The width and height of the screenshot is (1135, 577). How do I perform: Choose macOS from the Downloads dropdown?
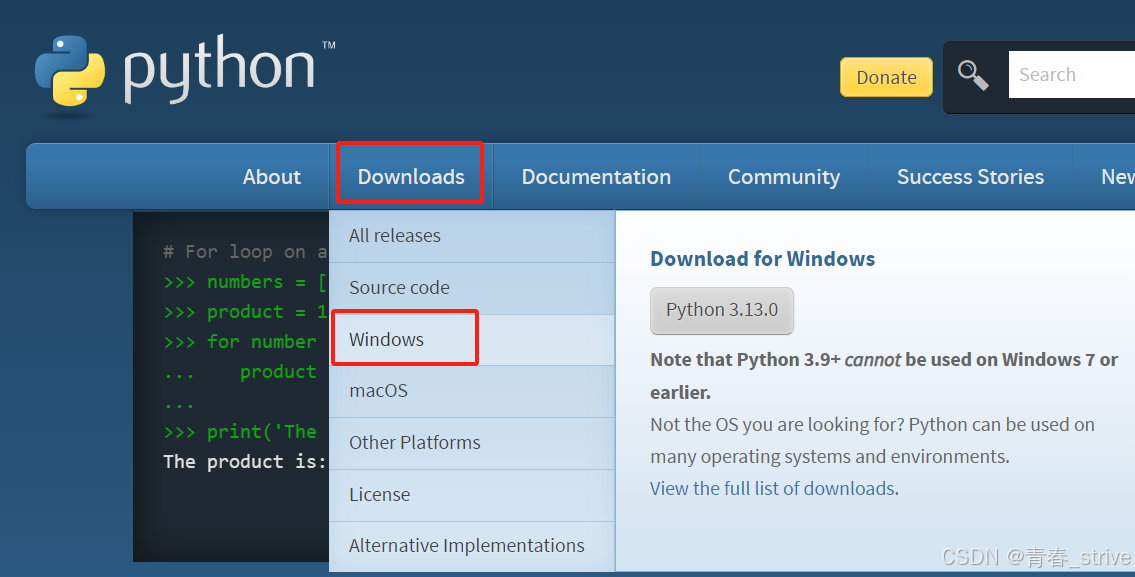(x=472, y=391)
